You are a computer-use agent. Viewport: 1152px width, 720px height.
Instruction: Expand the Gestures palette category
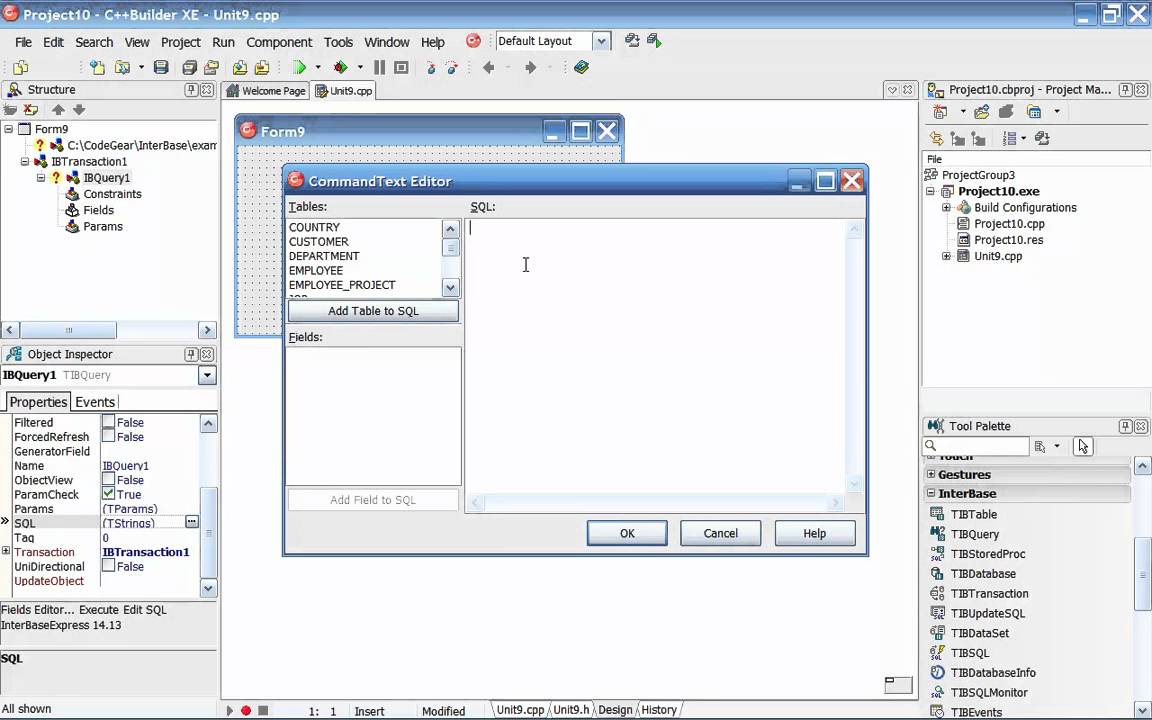pos(931,475)
